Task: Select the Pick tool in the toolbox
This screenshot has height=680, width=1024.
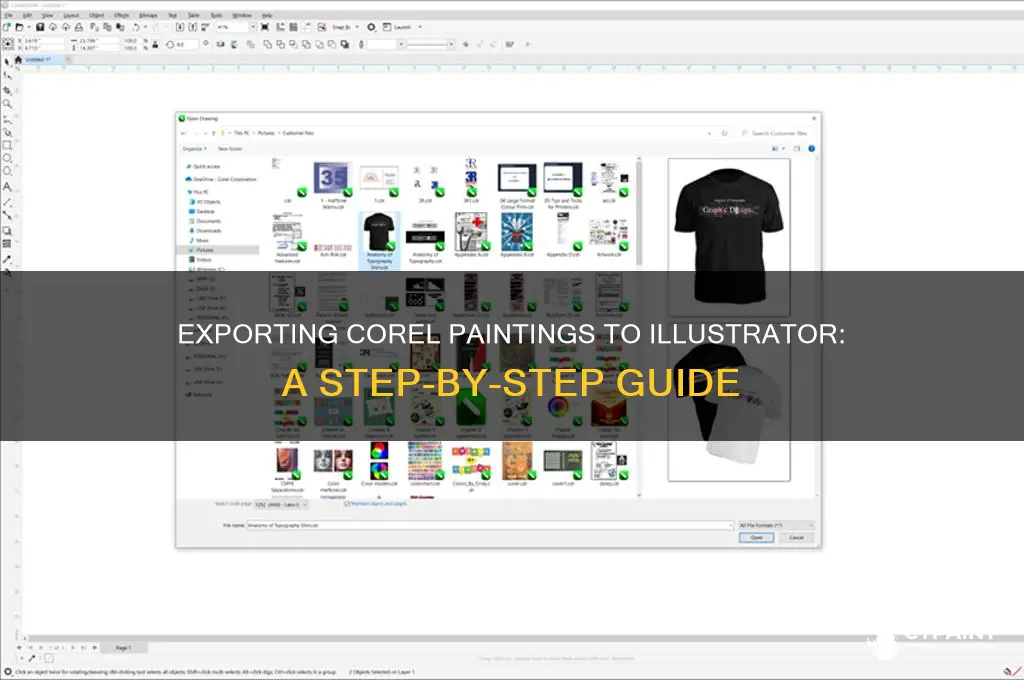Action: point(7,61)
